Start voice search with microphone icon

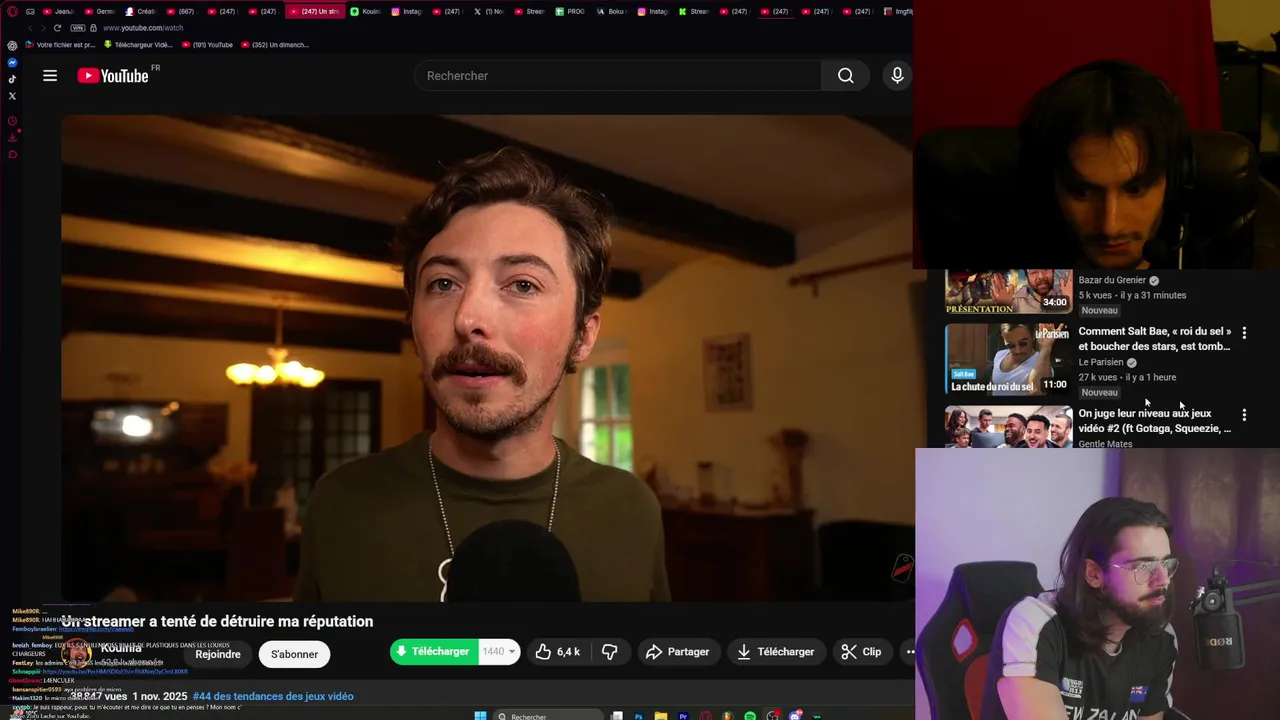897,76
